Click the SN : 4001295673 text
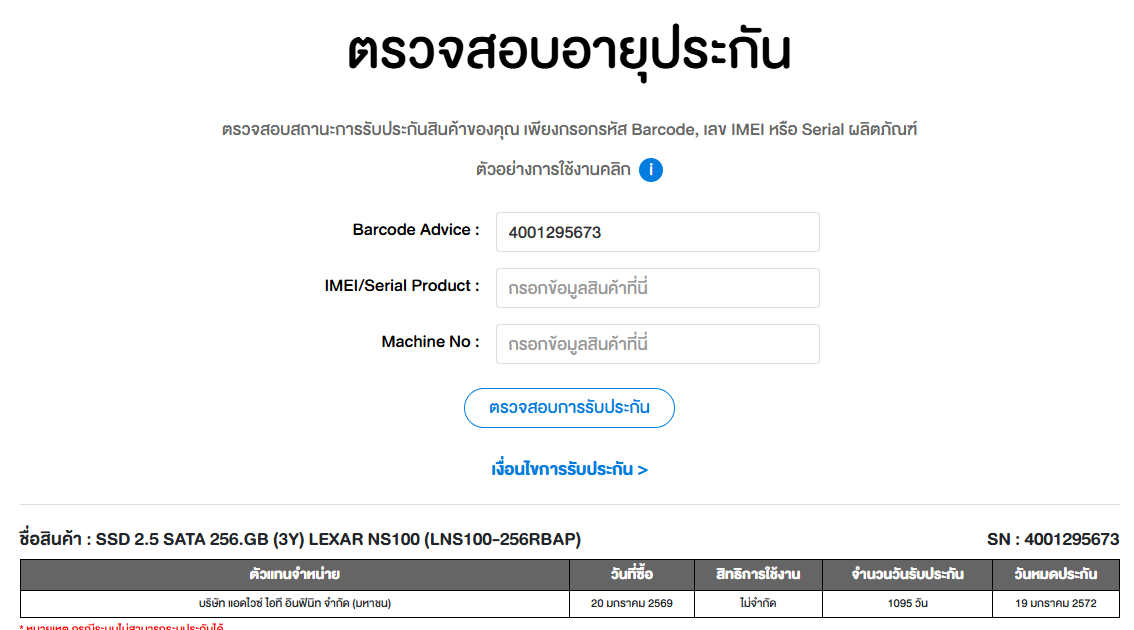Viewport: 1134px width, 630px height. (x=1052, y=540)
